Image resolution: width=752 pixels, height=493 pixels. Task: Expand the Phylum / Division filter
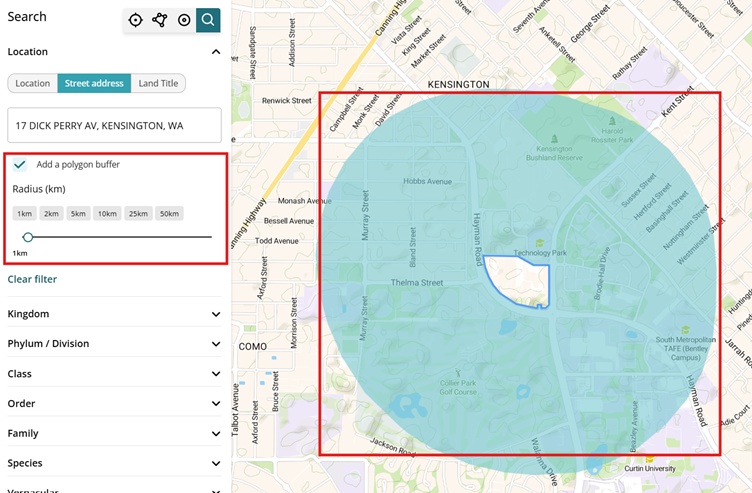[x=216, y=344]
